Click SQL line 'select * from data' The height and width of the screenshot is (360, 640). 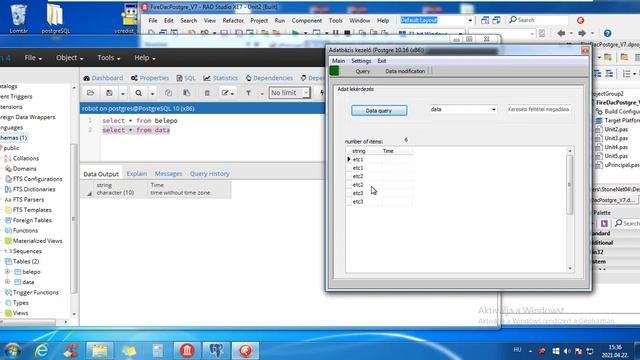click(136, 130)
